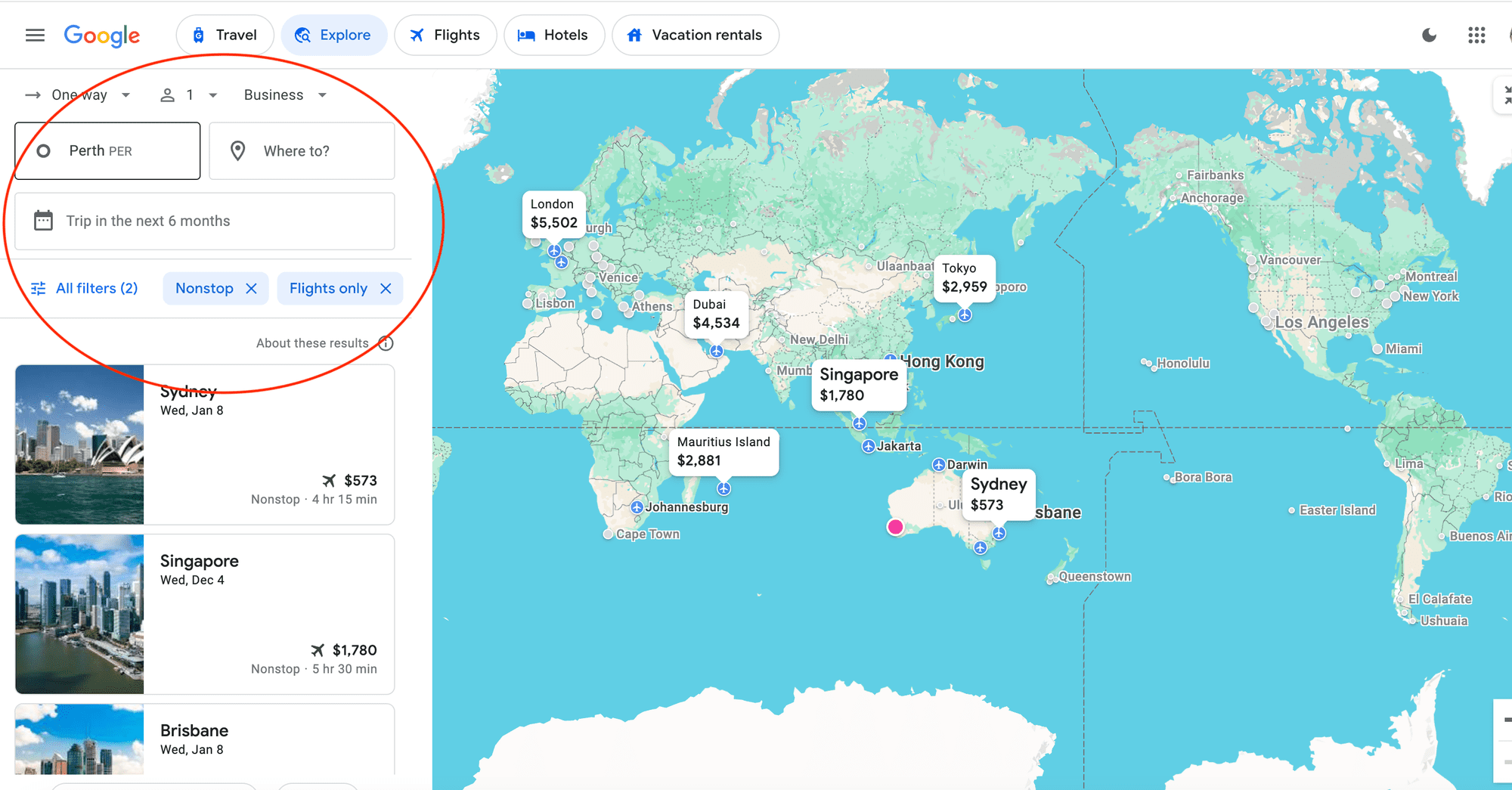Screen dimensions: 1512x790
Task: Select the Nonstop filter chip label
Action: click(204, 288)
